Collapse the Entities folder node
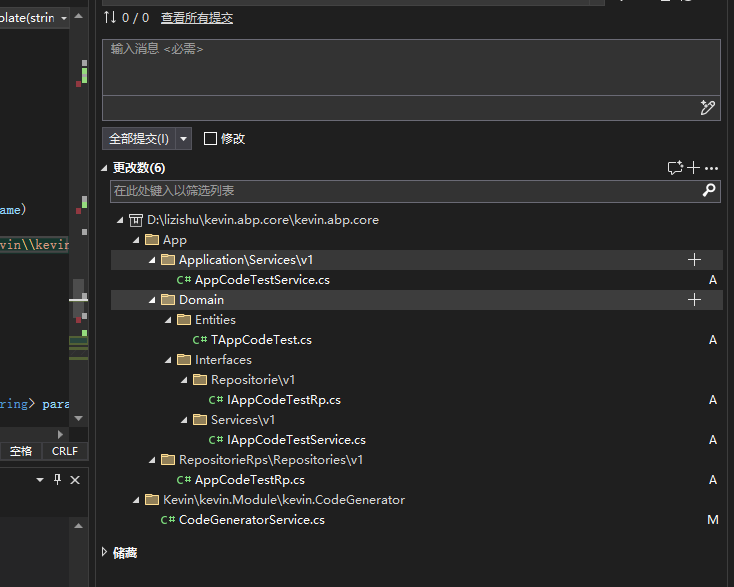 [x=168, y=320]
